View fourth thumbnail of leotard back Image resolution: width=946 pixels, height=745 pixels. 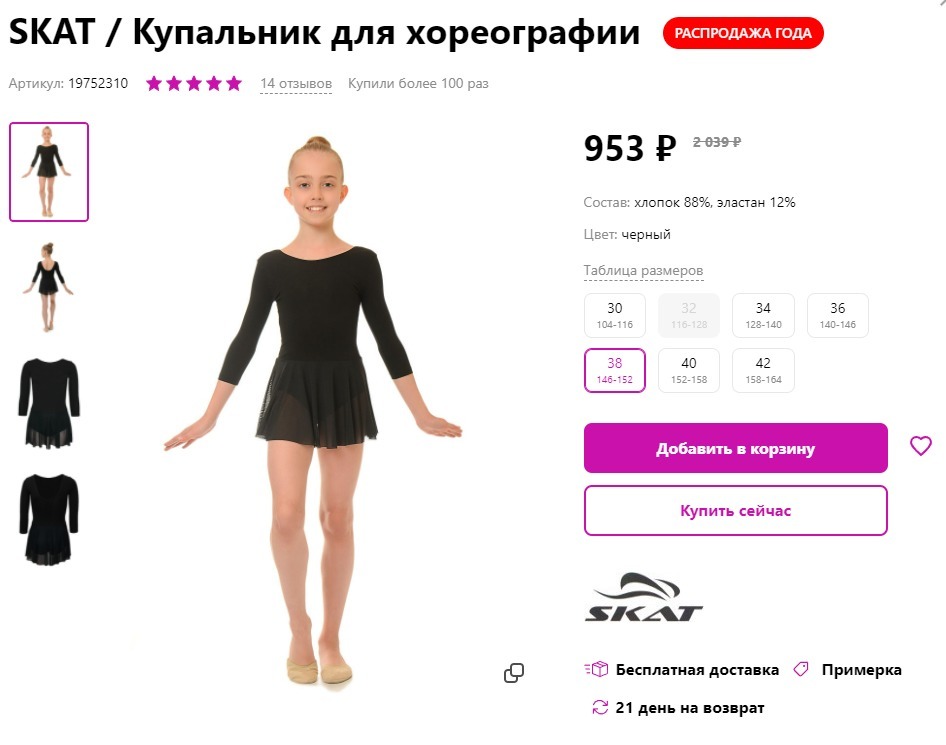(x=48, y=519)
